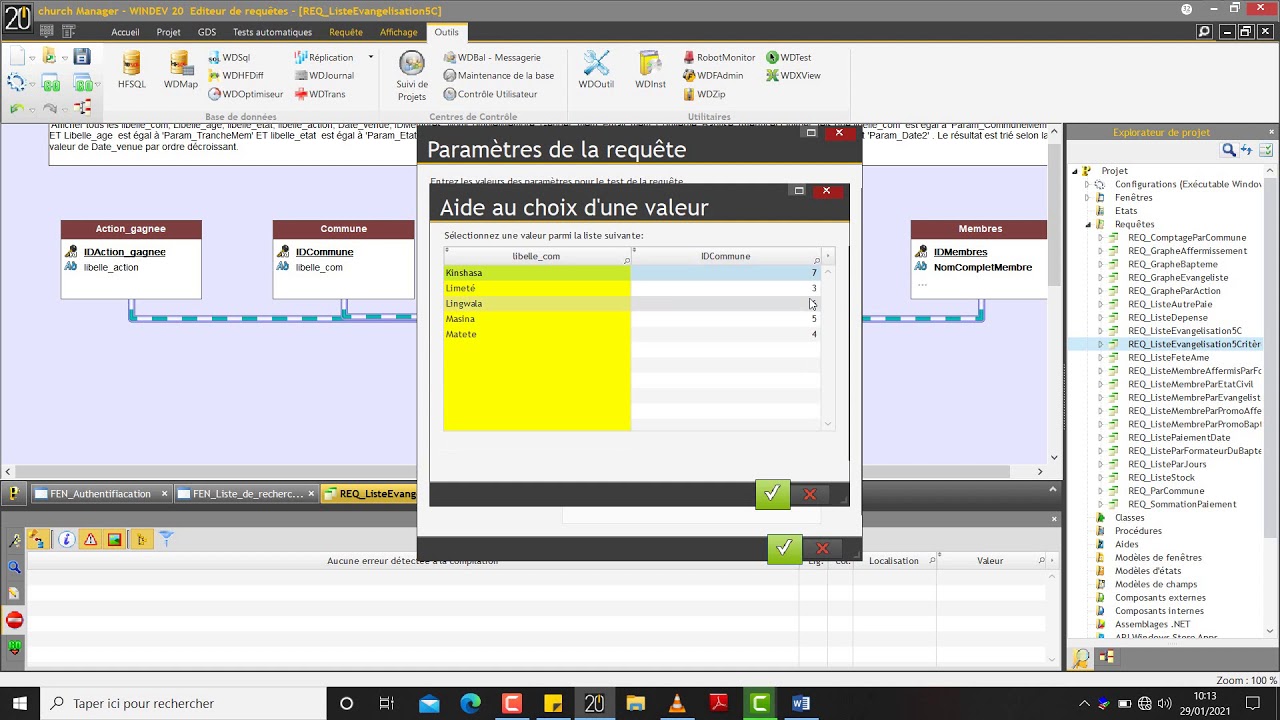
Task: Expand REQ_ListeStock node arrow
Action: click(1101, 478)
